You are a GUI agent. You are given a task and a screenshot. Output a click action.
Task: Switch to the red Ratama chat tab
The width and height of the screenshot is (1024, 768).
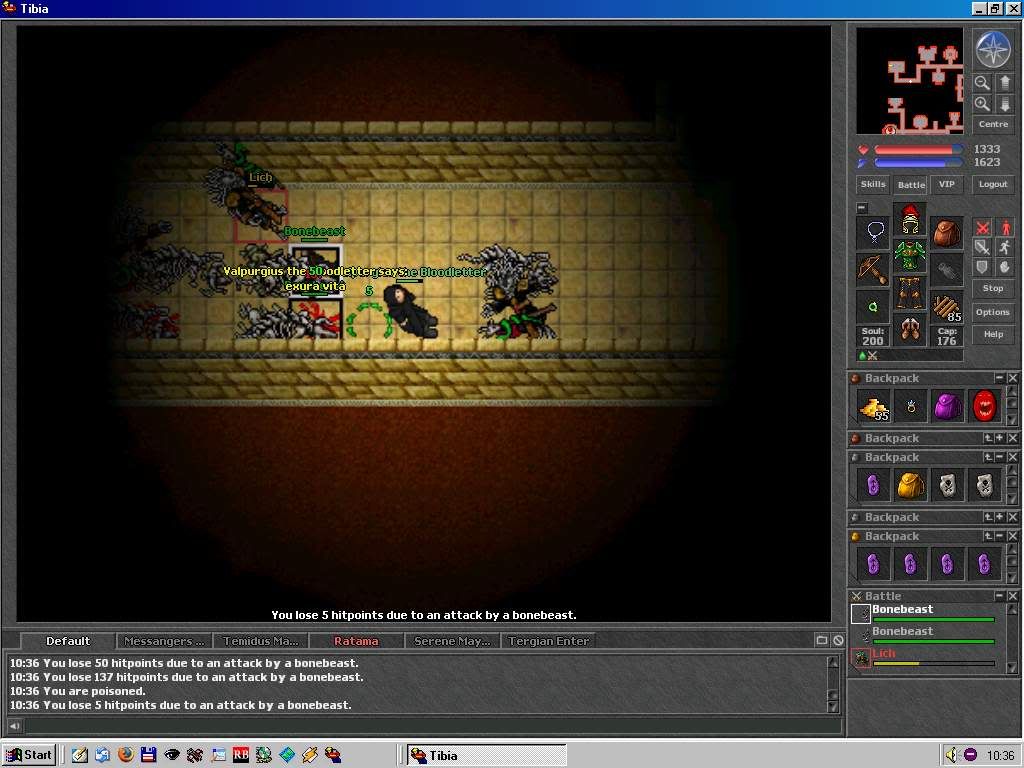pos(356,641)
